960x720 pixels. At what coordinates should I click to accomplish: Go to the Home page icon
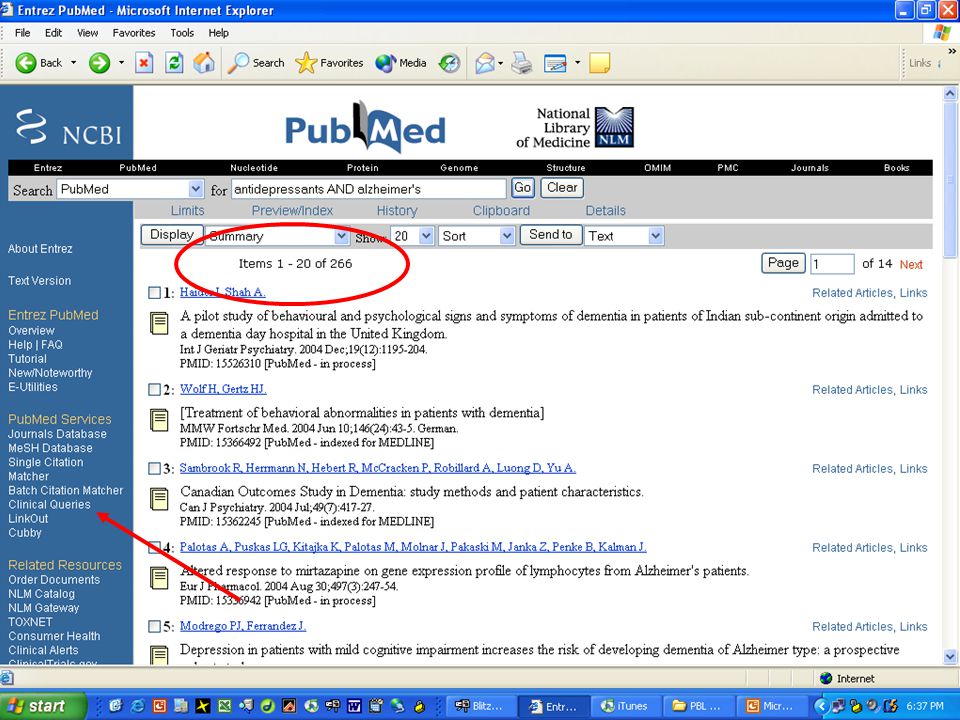(204, 62)
